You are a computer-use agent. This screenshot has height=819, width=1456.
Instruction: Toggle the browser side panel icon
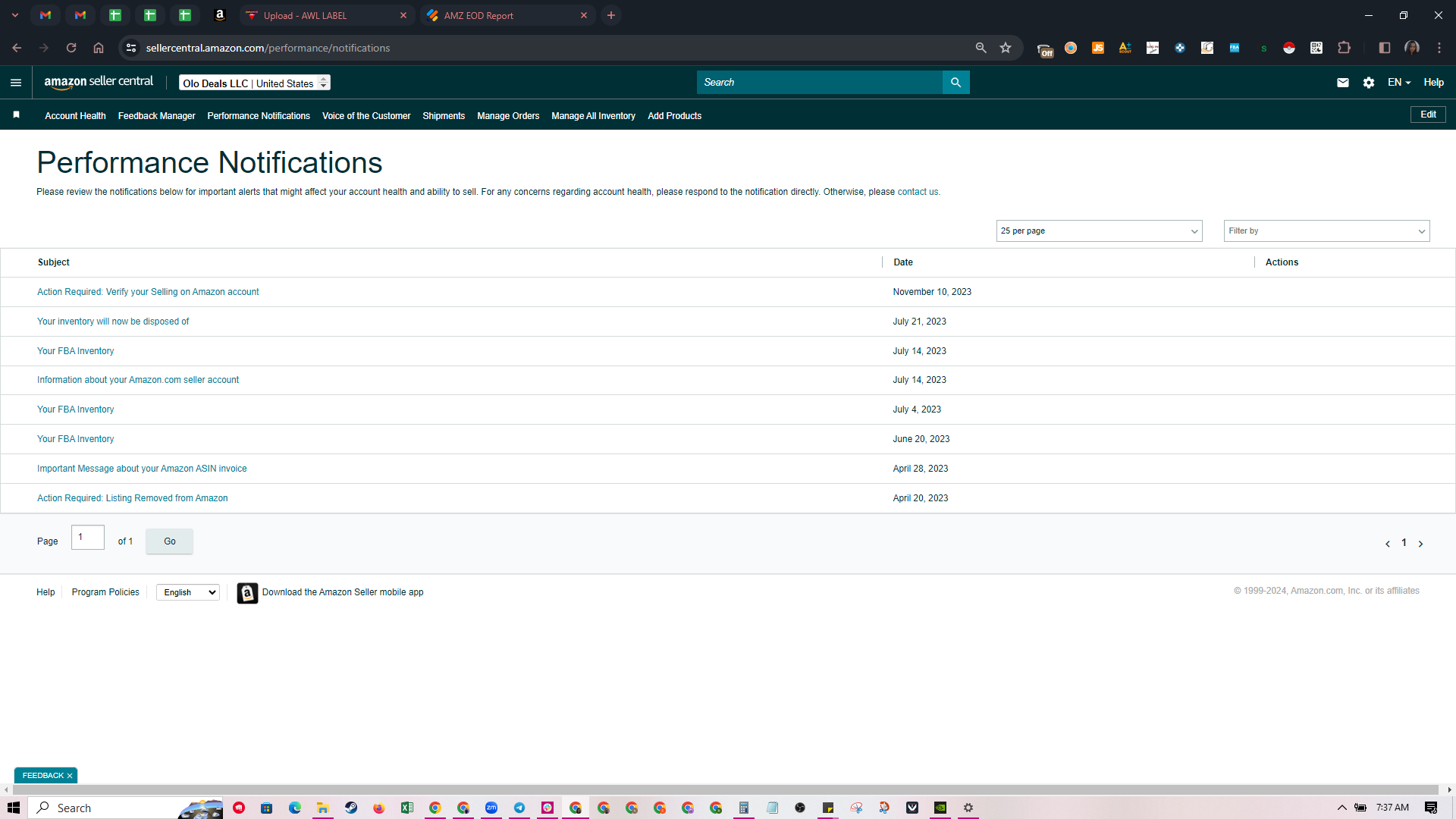pyautogui.click(x=1385, y=48)
